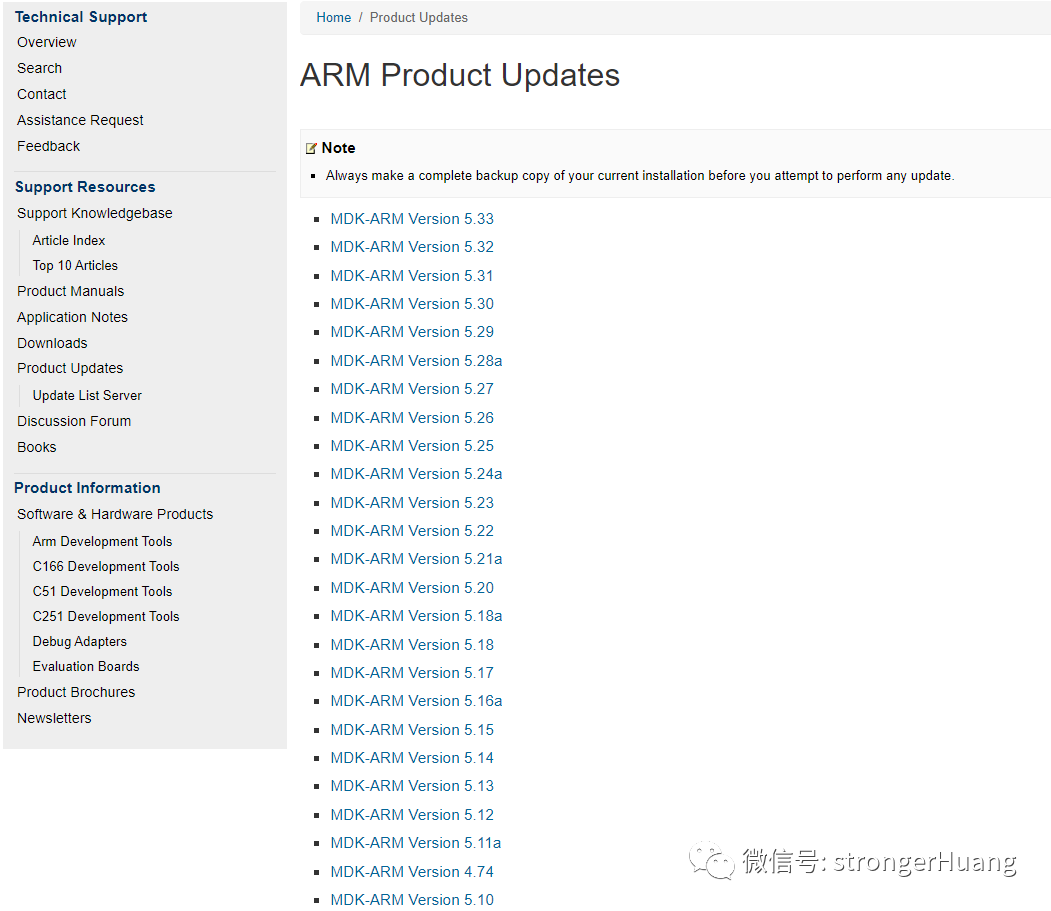Select Debug Adapters sub-item
The image size is (1051, 911).
point(80,642)
